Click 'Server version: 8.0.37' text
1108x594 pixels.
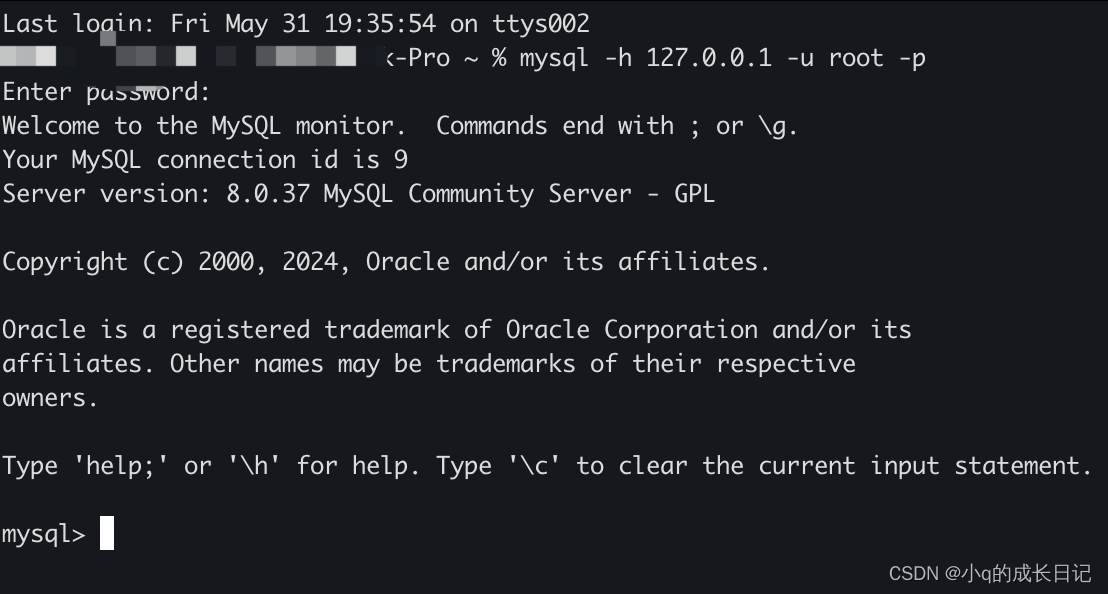156,194
